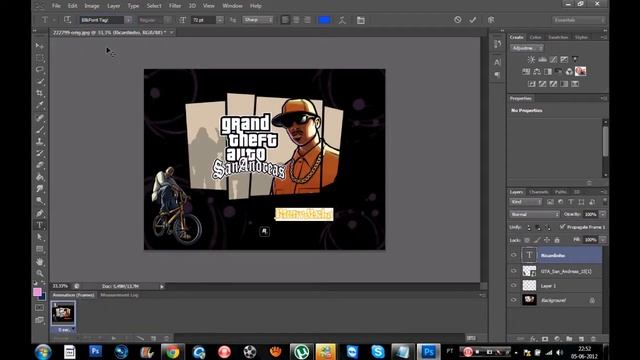Viewport: 640px width, 360px height.
Task: Open the font size dropdown
Action: tap(220, 20)
